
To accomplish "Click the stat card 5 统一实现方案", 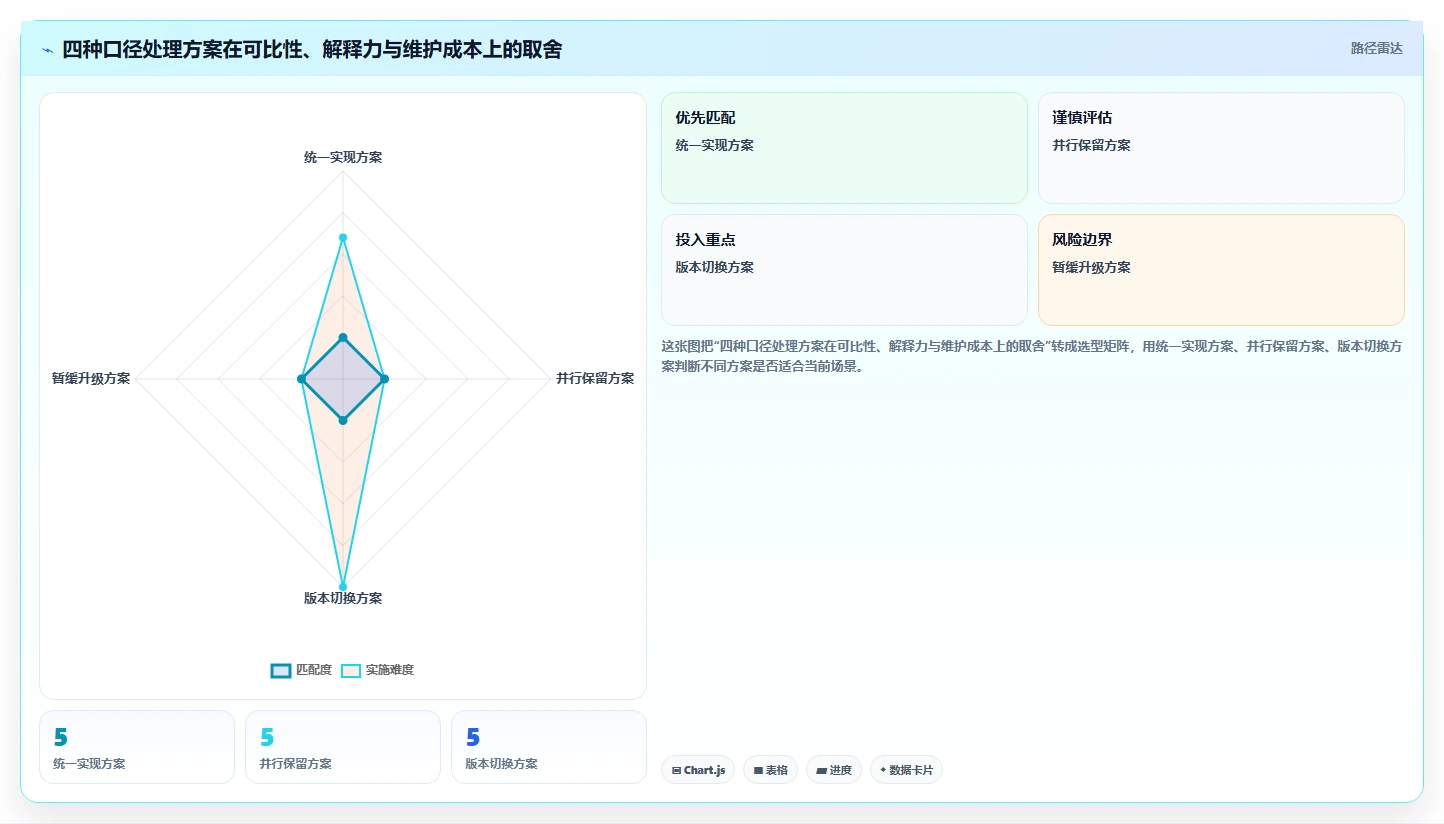I will (x=137, y=747).
